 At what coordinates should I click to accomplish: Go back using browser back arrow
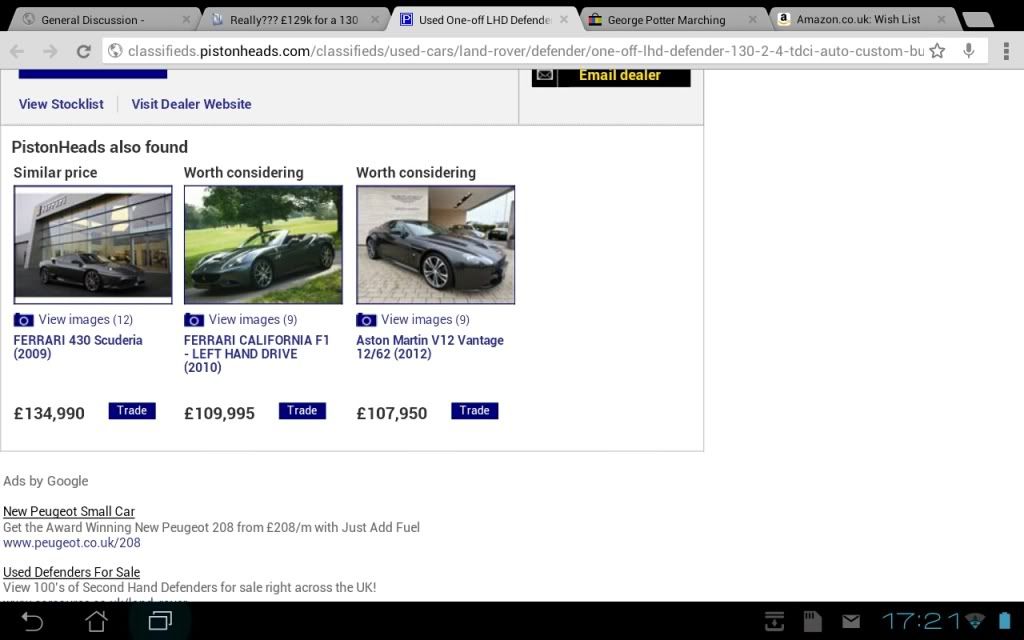pyautogui.click(x=18, y=51)
